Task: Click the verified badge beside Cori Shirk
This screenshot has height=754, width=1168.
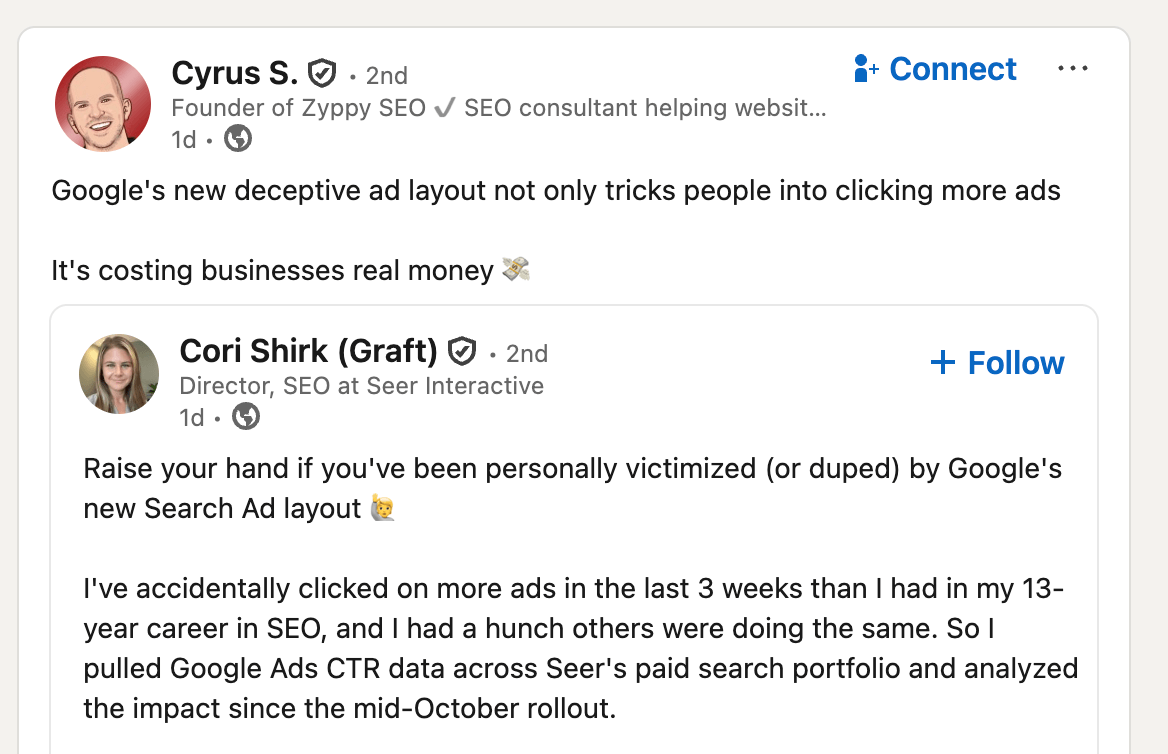Action: tap(462, 352)
